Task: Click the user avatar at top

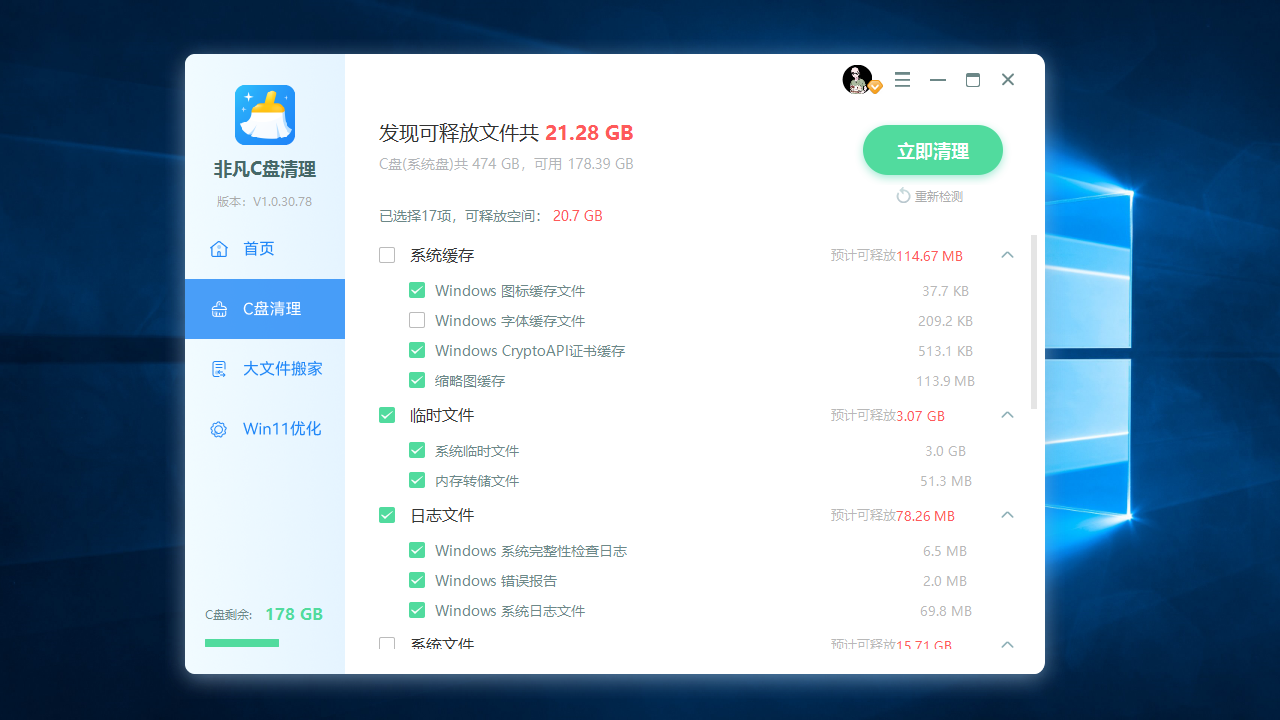Action: point(855,79)
